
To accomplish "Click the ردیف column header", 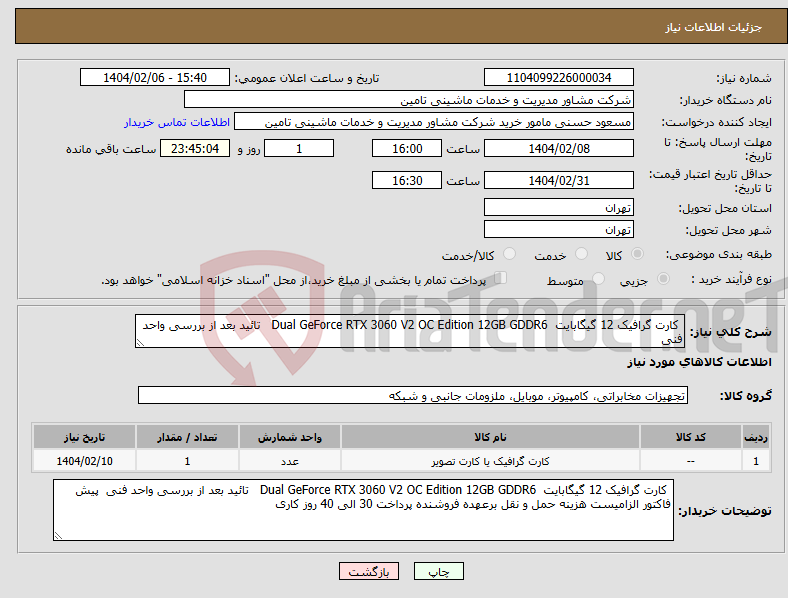I will click(756, 437).
